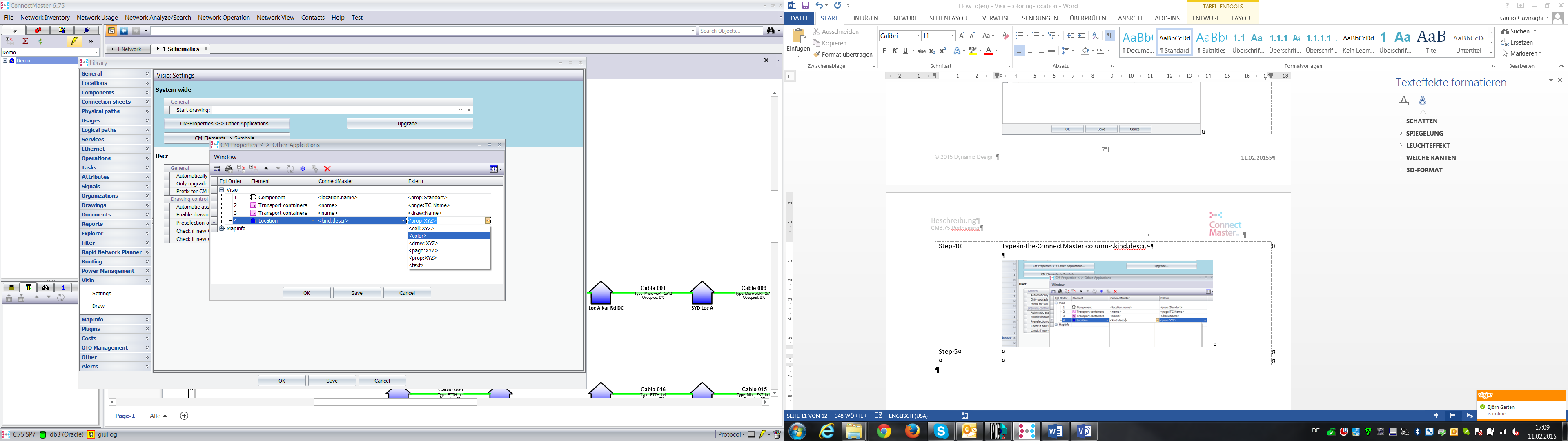Expand the Demo tree node in ConnectMaster
The height and width of the screenshot is (441, 1568).
click(5, 61)
